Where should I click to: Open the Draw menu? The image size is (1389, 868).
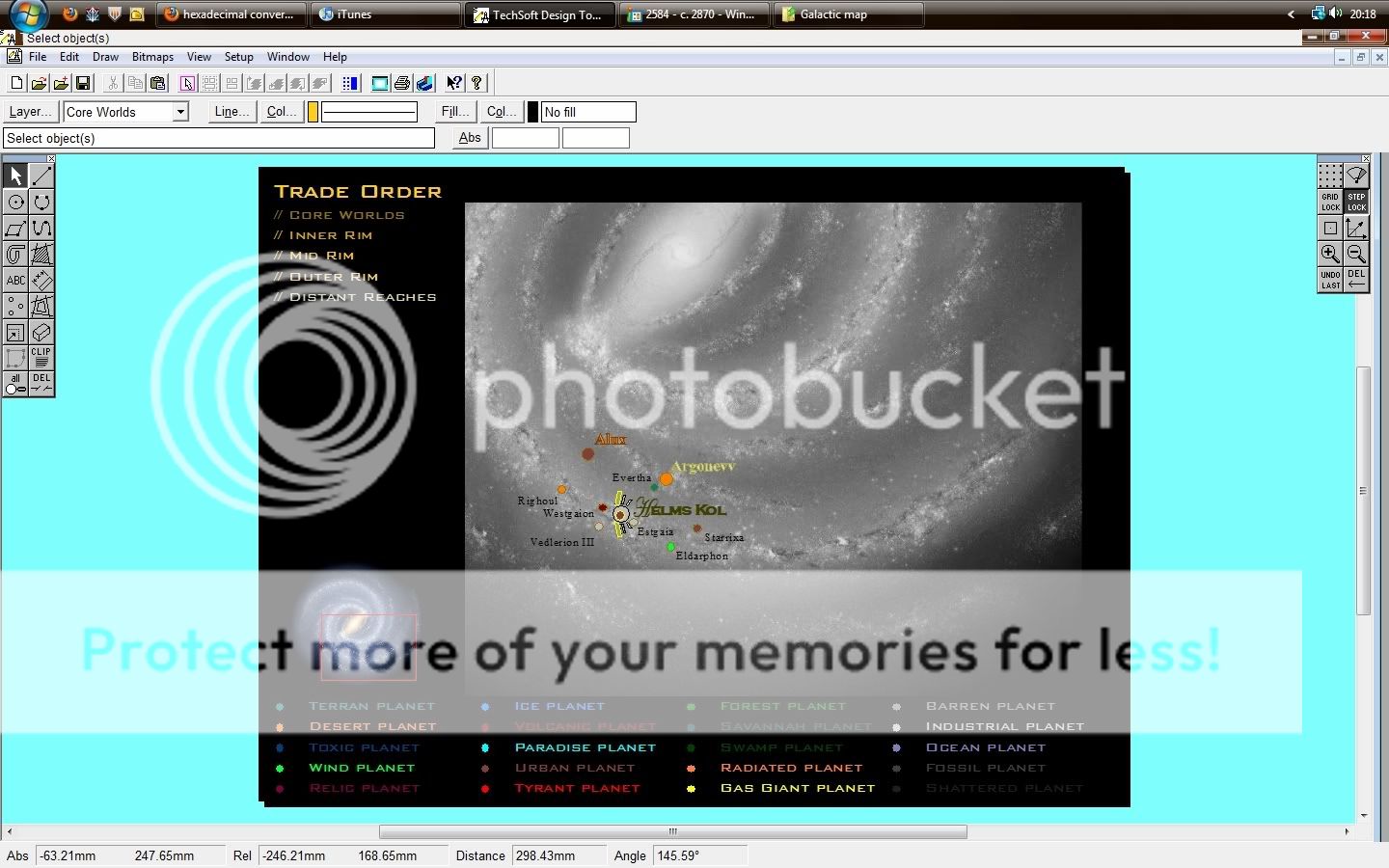click(105, 57)
